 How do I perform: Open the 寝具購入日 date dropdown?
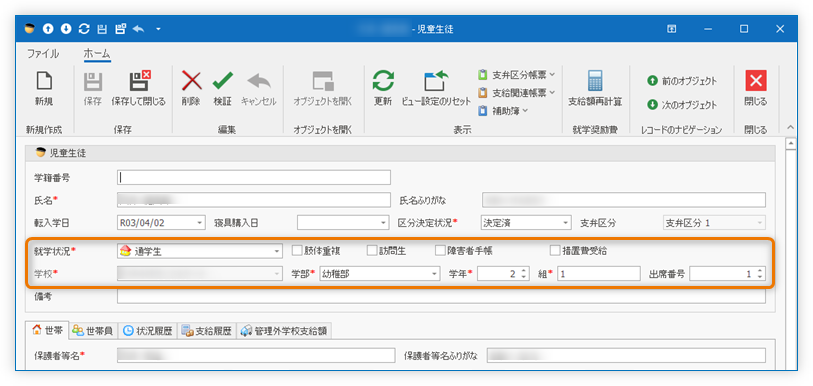point(383,223)
